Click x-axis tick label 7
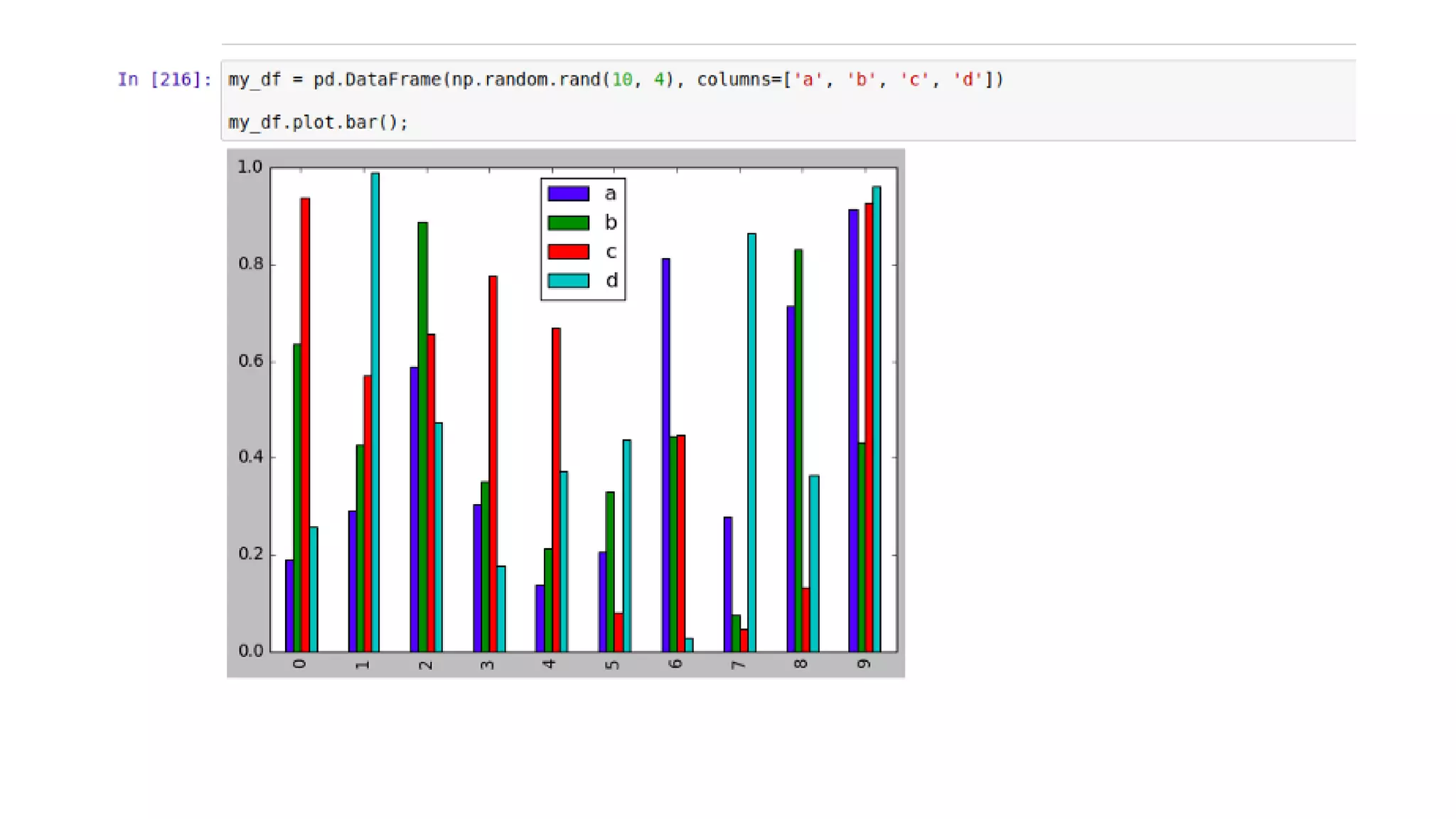The width and height of the screenshot is (1456, 819). [738, 664]
